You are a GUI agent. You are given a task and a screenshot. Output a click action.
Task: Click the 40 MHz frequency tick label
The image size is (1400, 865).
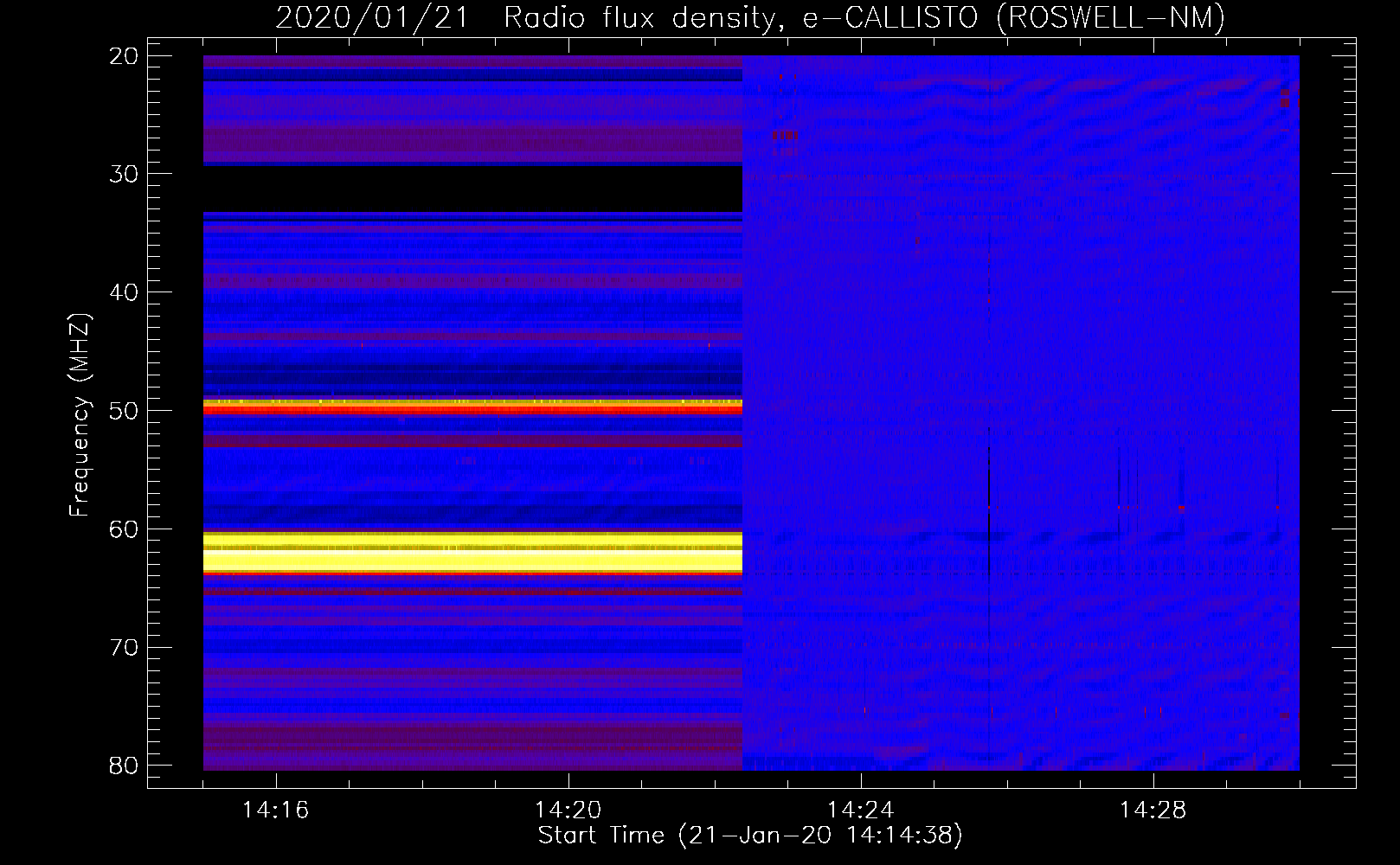[x=125, y=292]
